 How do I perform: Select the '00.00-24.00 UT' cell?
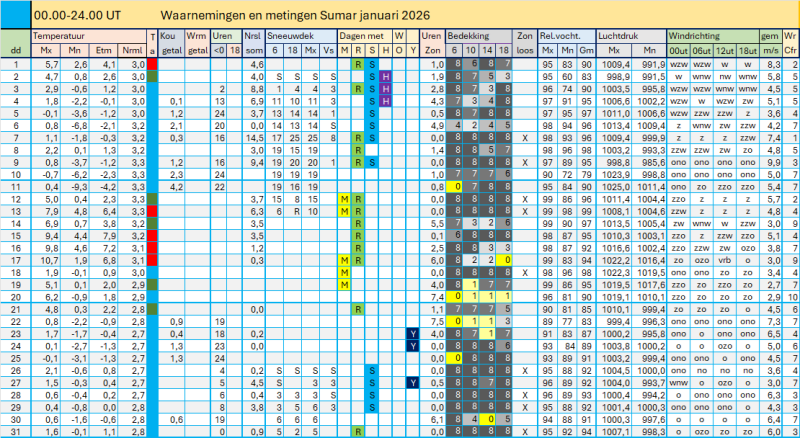pos(77,15)
